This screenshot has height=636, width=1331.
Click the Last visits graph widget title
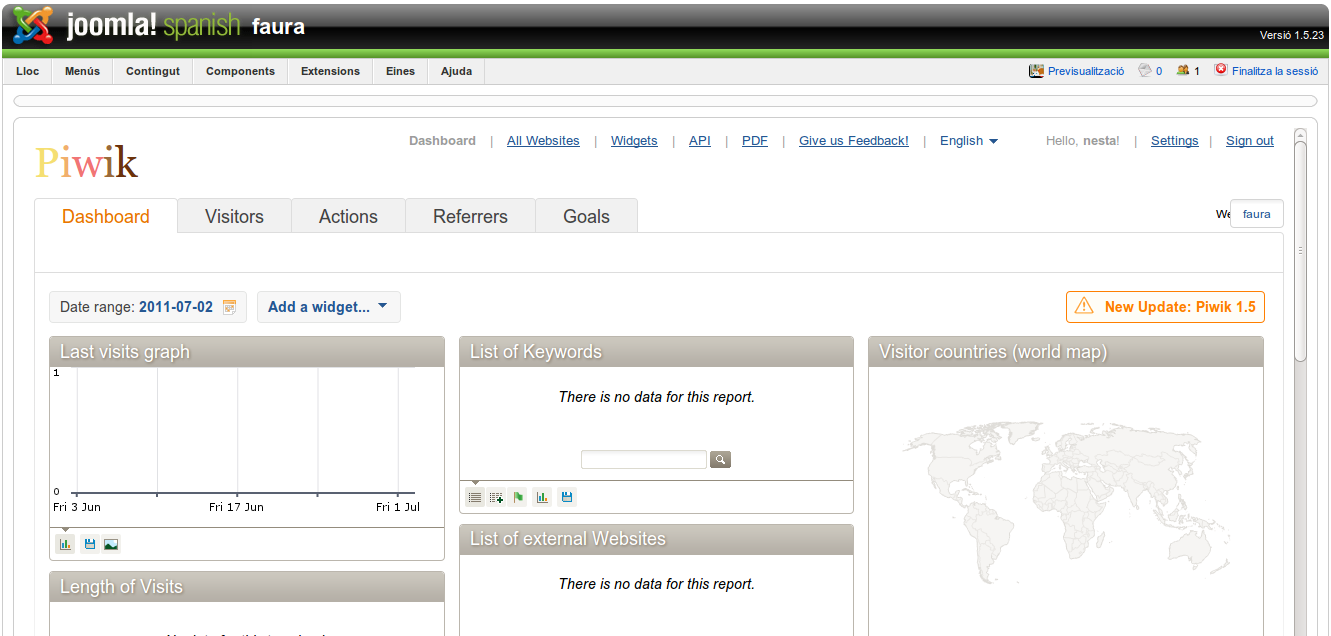coord(125,352)
